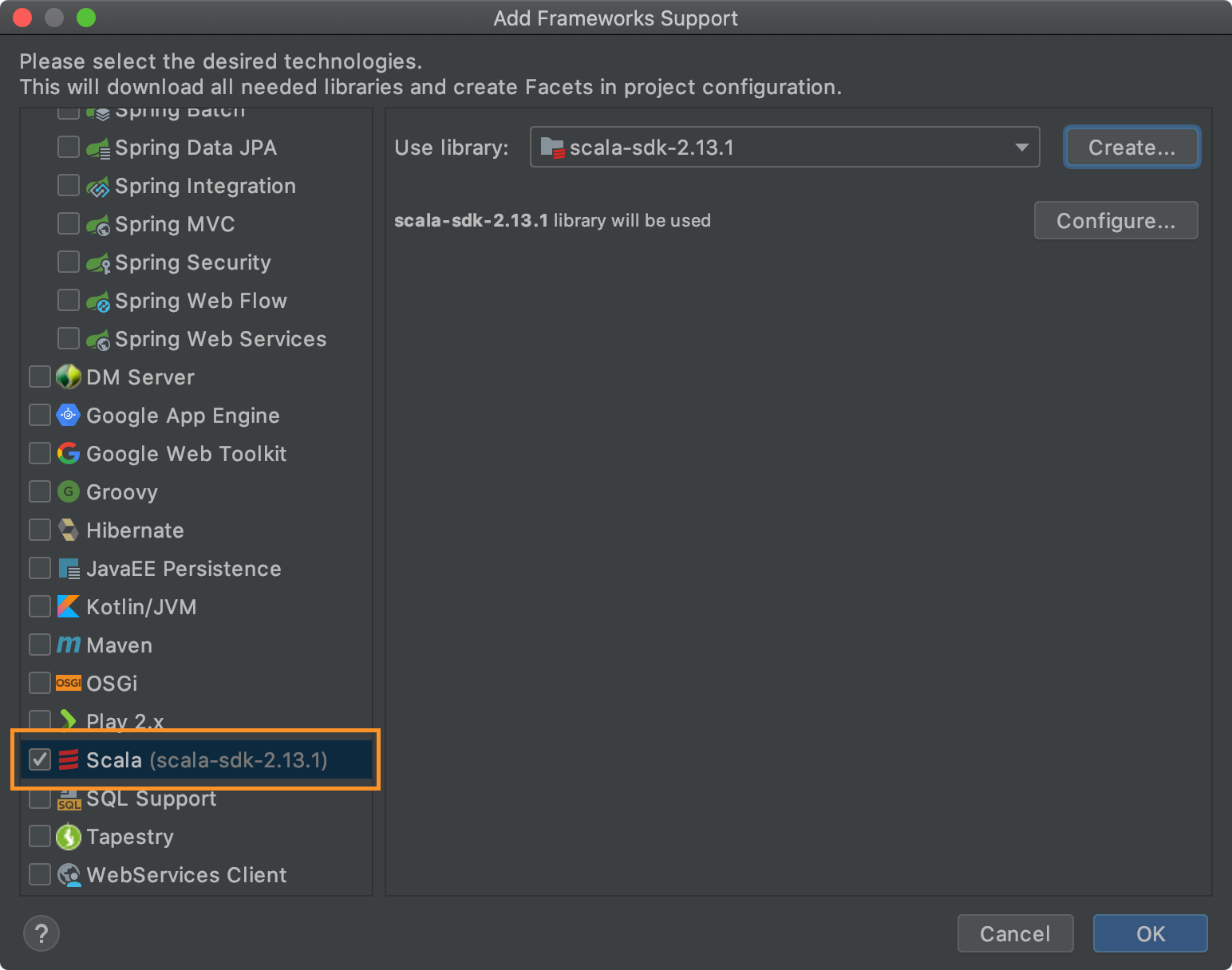Viewport: 1232px width, 970px height.
Task: Click the Google App Engine icon
Action: coord(69,415)
